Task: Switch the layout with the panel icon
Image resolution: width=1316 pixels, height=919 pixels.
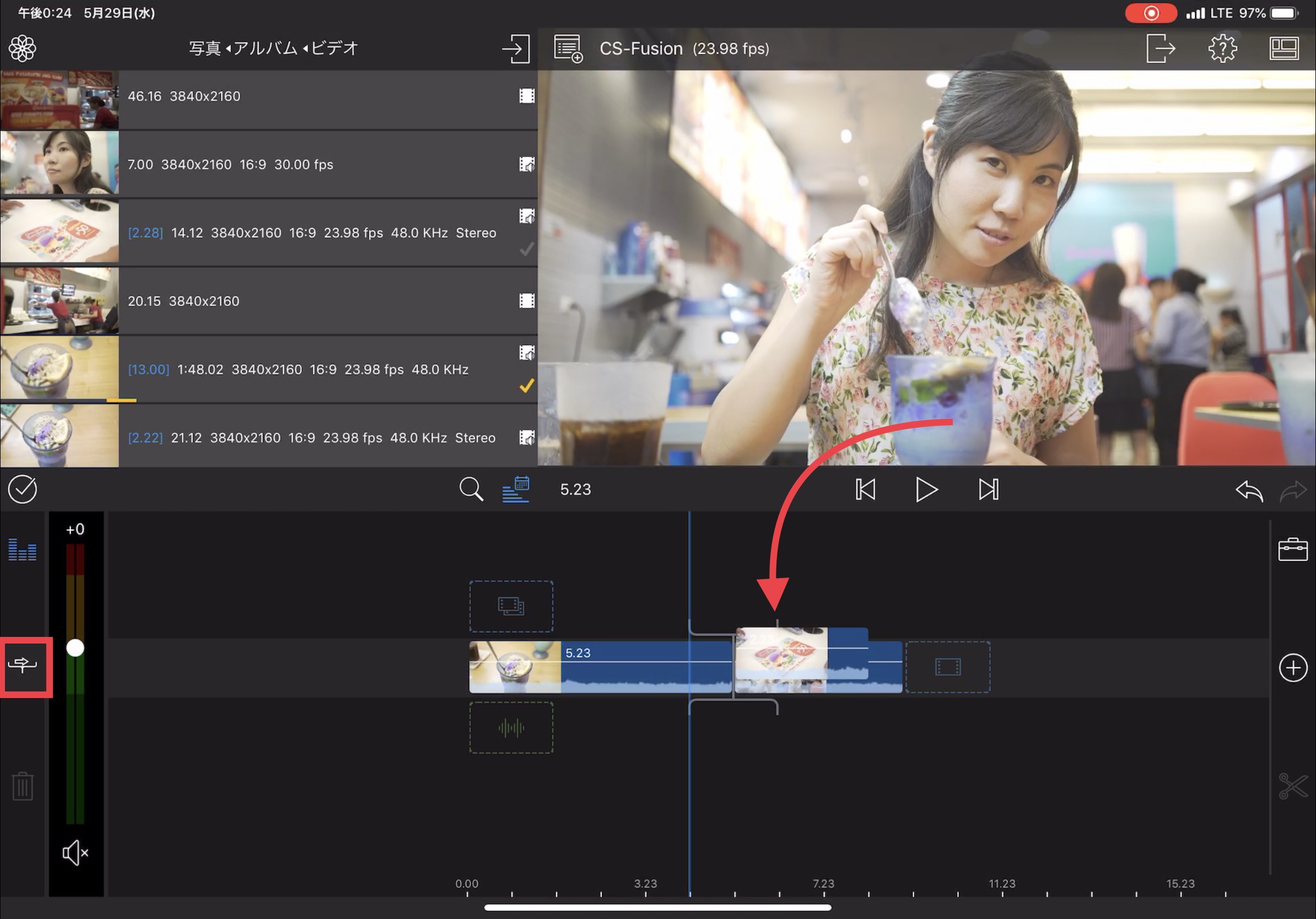Action: (x=1283, y=48)
